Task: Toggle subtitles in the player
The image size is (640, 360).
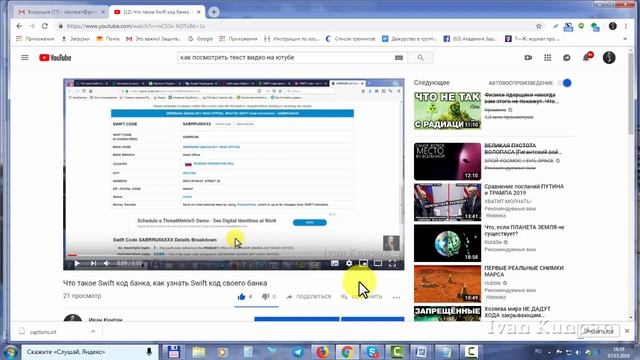Action: click(335, 263)
